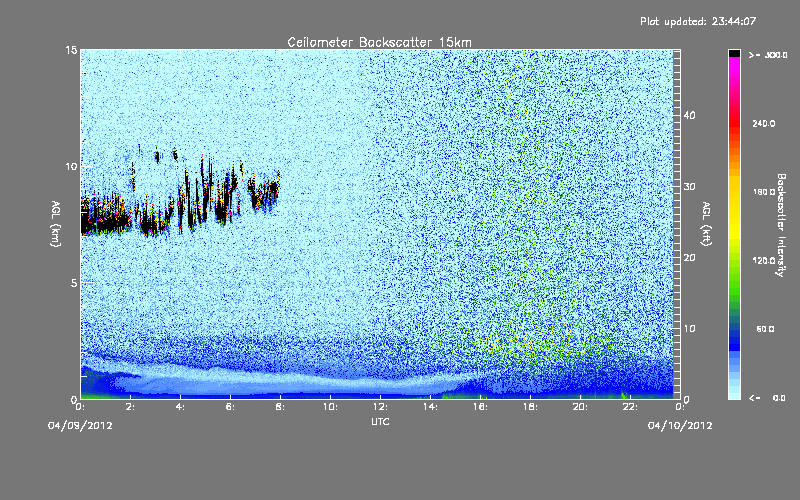Image resolution: width=800 pixels, height=500 pixels.
Task: Click the '16:' hour tick label
Action: click(x=480, y=407)
